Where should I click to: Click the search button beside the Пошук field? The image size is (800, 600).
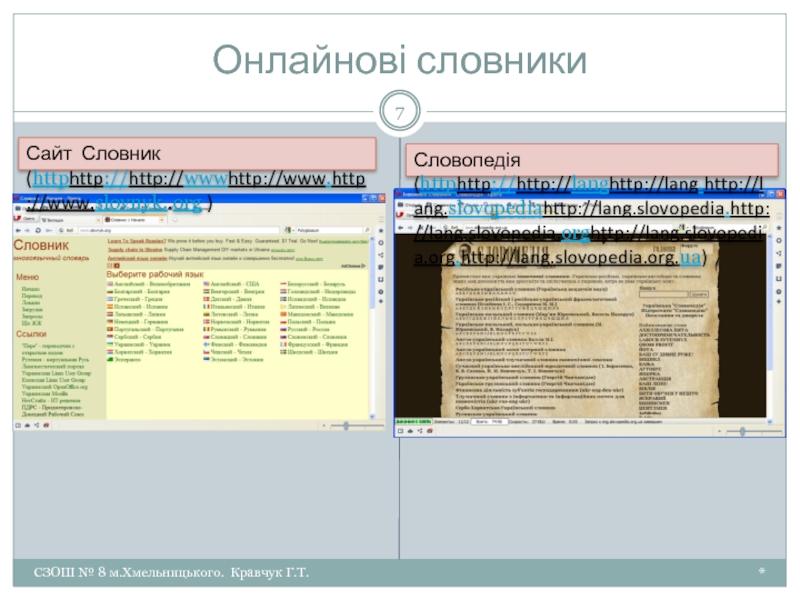[x=698, y=295]
